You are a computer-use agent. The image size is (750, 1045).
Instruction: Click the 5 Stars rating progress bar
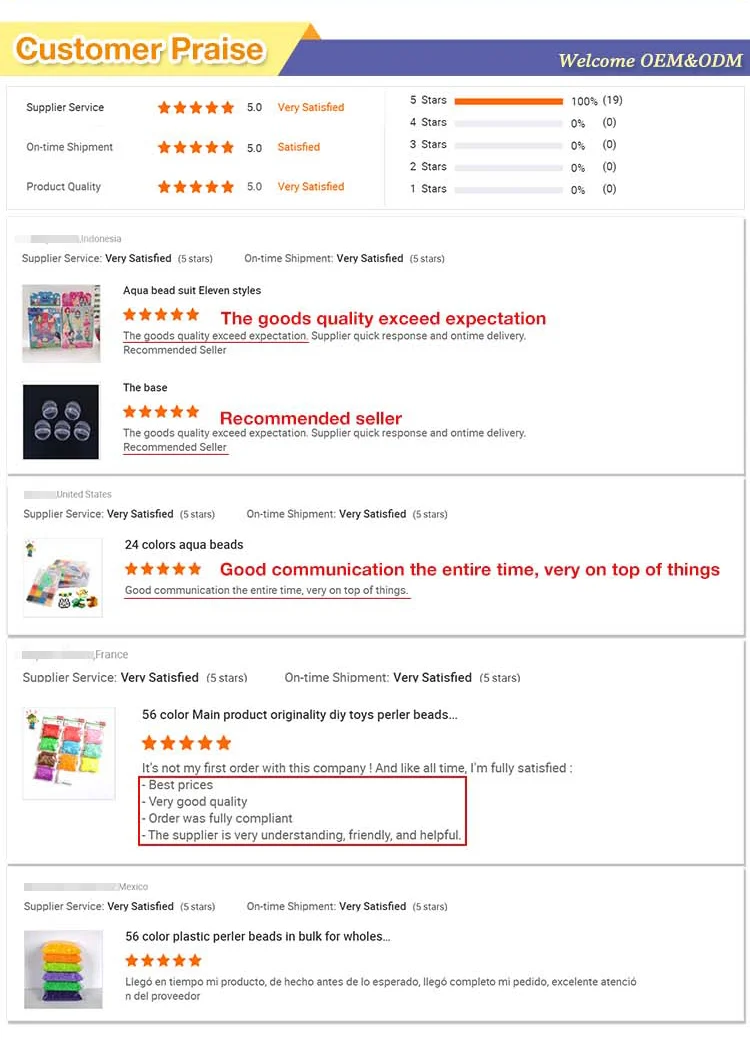click(508, 101)
